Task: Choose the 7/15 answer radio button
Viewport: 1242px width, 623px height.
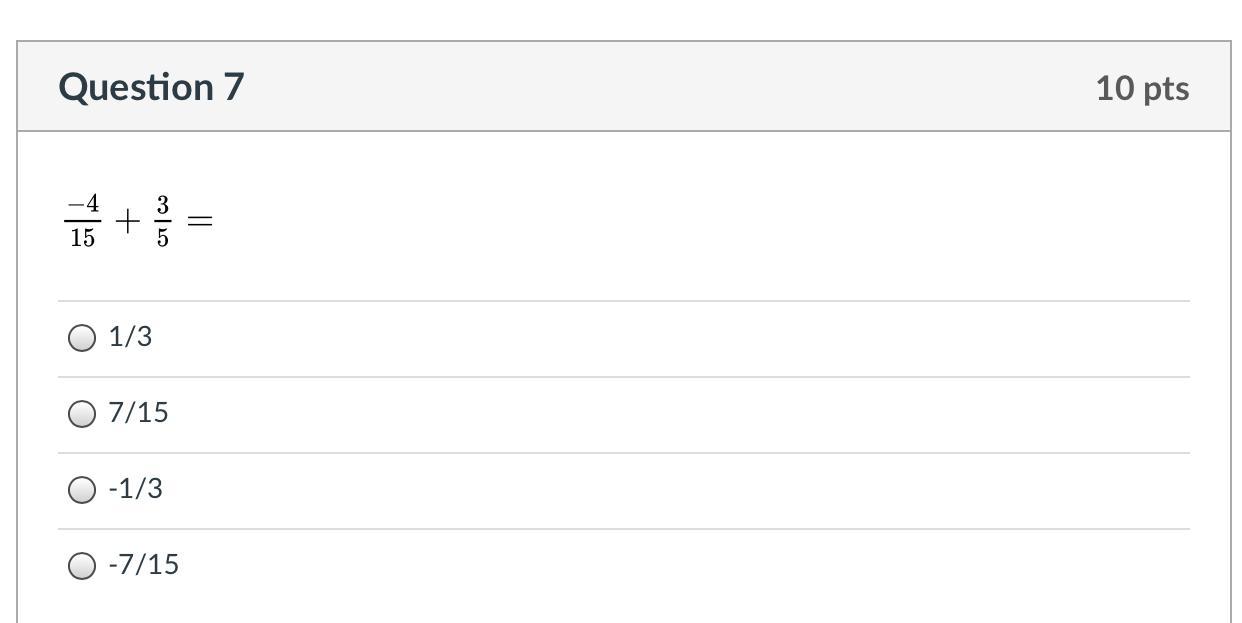Action: (82, 414)
